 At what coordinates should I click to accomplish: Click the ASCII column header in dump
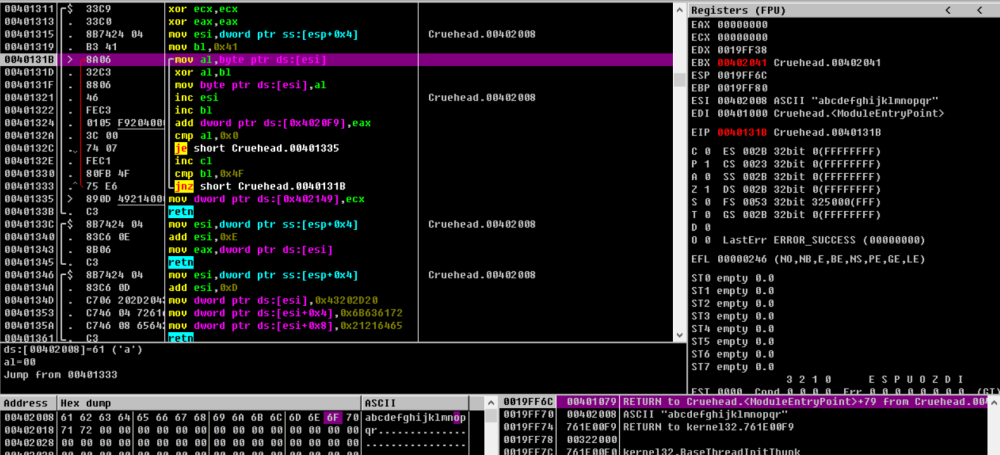click(x=415, y=403)
